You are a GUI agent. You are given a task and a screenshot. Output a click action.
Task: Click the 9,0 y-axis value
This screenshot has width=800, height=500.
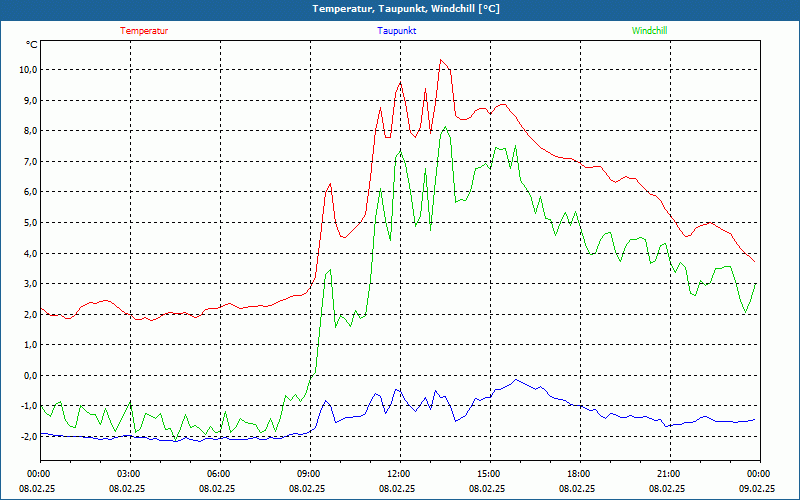[x=30, y=100]
